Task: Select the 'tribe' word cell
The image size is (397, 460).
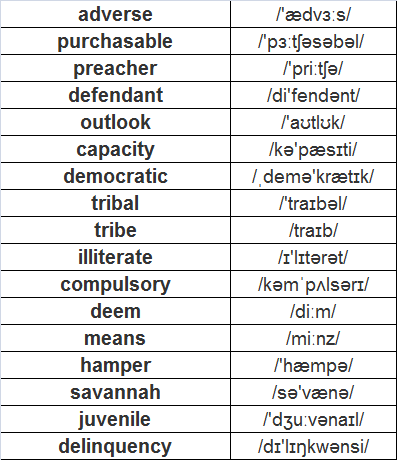Action: click(x=115, y=230)
